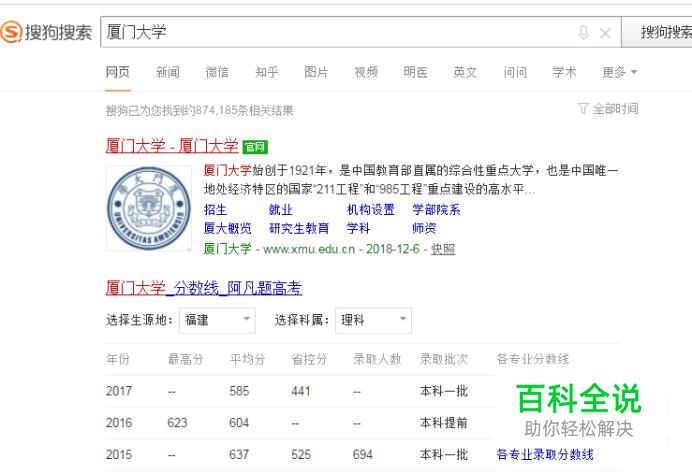
Task: Open the 快照 cached page link
Action: click(443, 249)
